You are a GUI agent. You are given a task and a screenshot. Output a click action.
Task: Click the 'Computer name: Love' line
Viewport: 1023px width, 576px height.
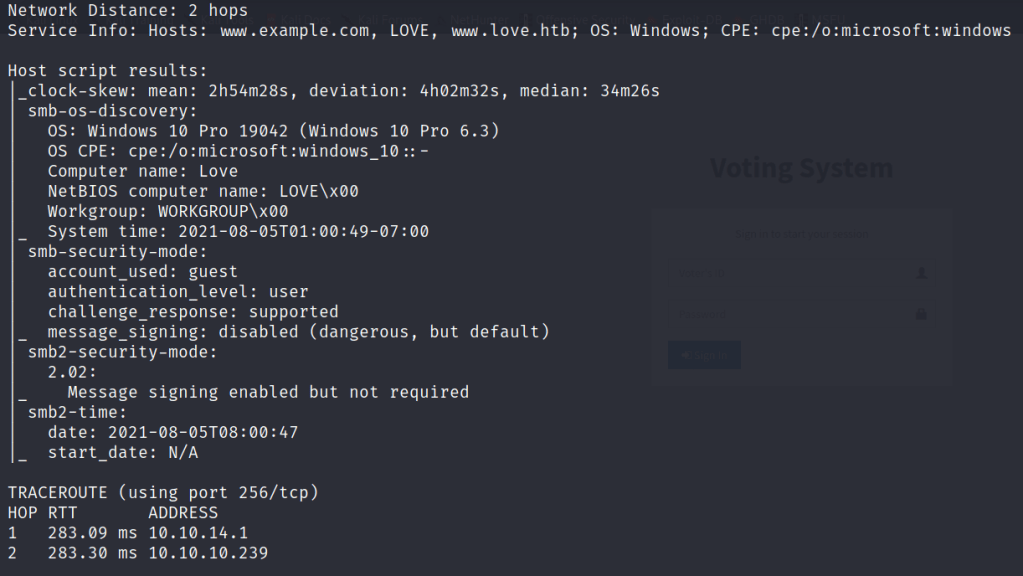[x=143, y=171]
